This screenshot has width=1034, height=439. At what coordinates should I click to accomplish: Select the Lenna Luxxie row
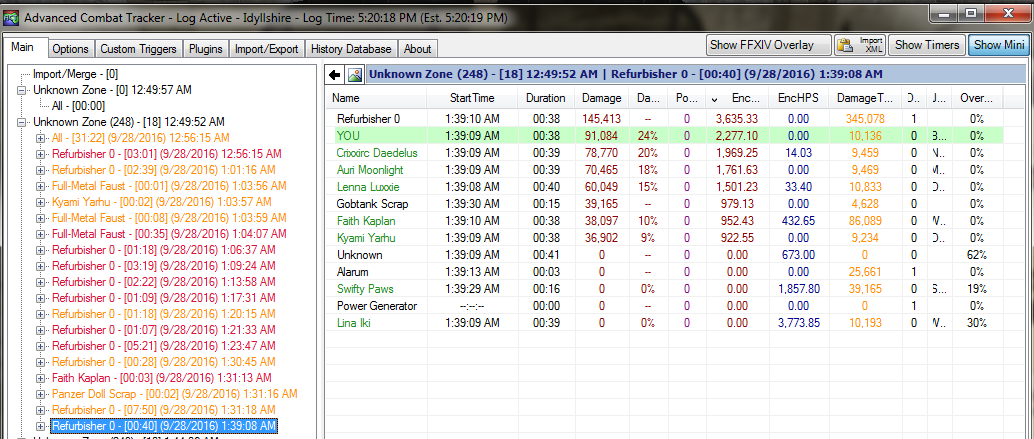coord(664,187)
